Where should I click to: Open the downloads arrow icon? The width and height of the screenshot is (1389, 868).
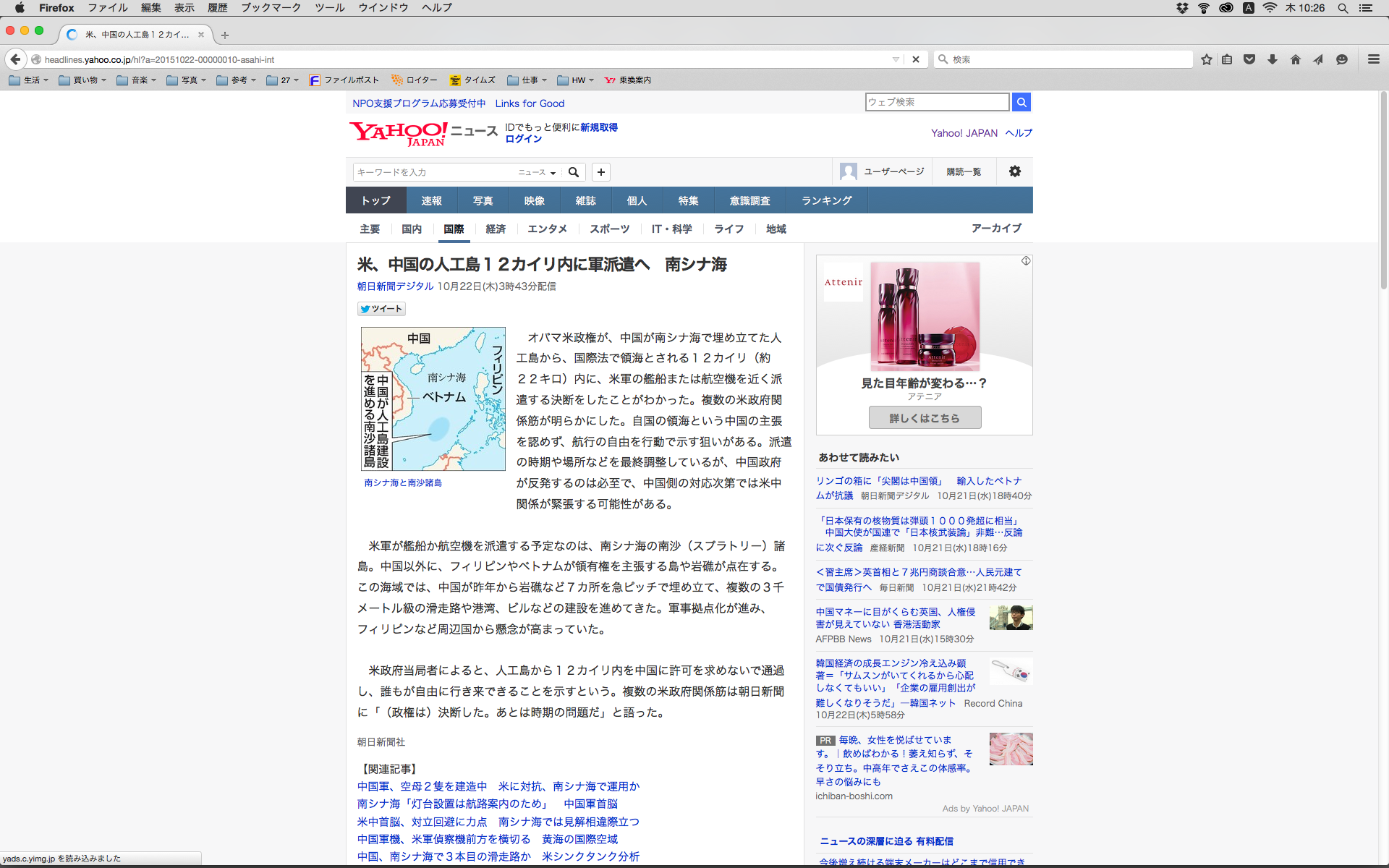[1272, 59]
